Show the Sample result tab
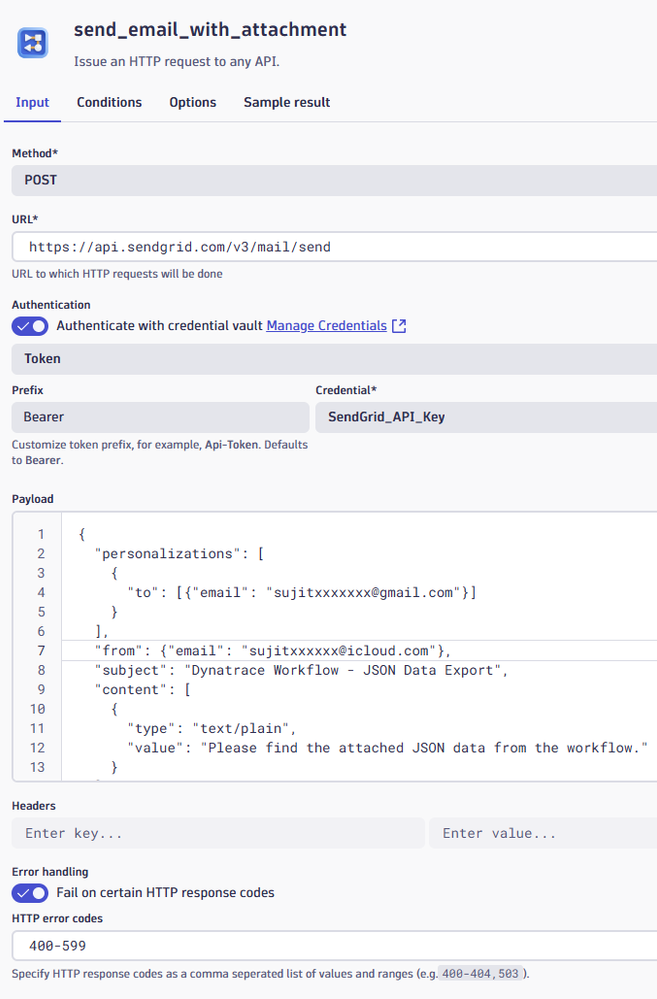Image resolution: width=657 pixels, height=999 pixels. (x=287, y=103)
